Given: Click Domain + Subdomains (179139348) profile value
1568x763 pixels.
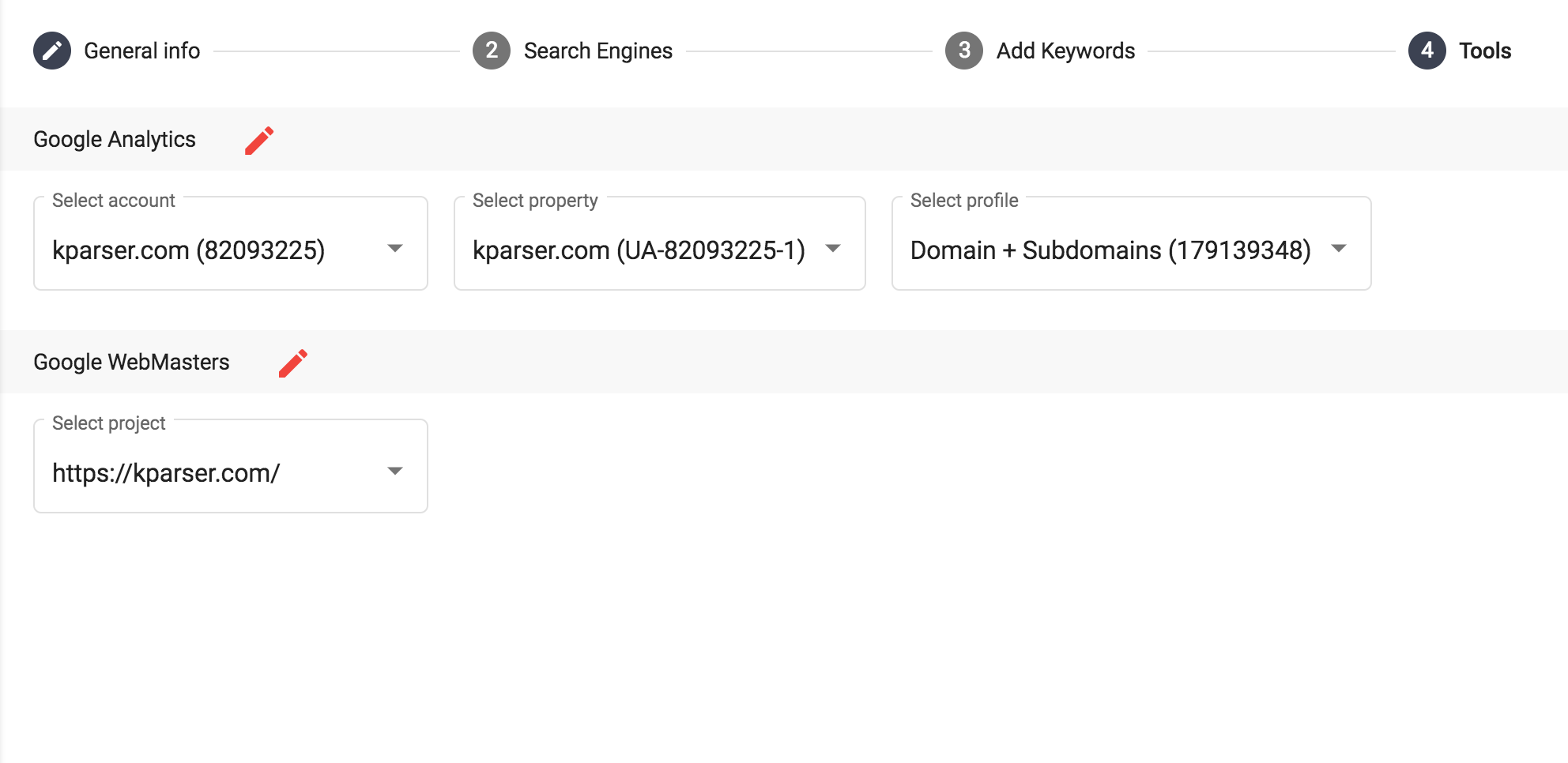Looking at the screenshot, I should [1110, 250].
